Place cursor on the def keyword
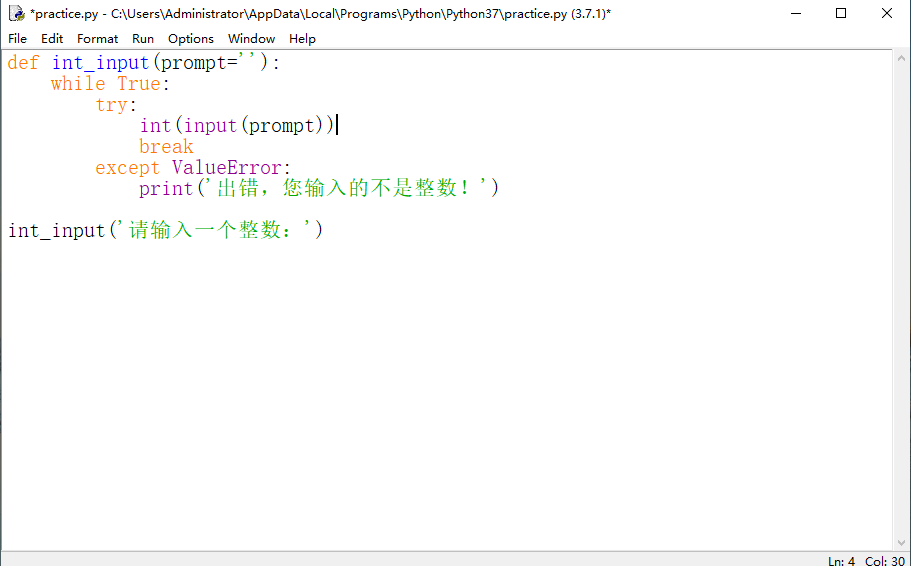 tap(24, 63)
